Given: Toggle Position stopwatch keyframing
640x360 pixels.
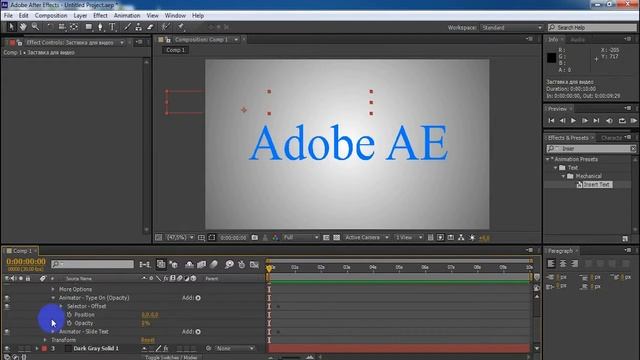Looking at the screenshot, I should [69, 315].
